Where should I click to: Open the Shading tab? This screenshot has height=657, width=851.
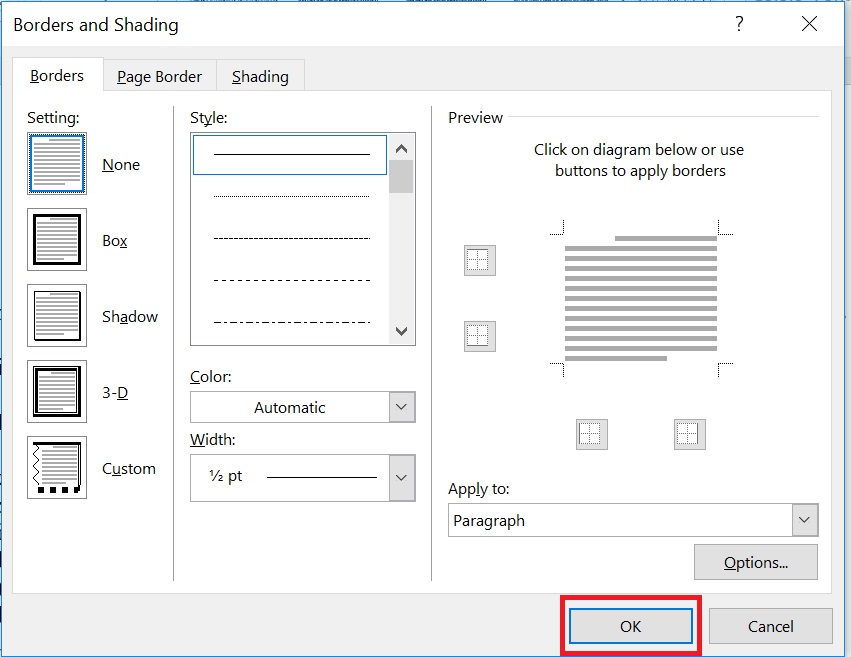point(261,76)
